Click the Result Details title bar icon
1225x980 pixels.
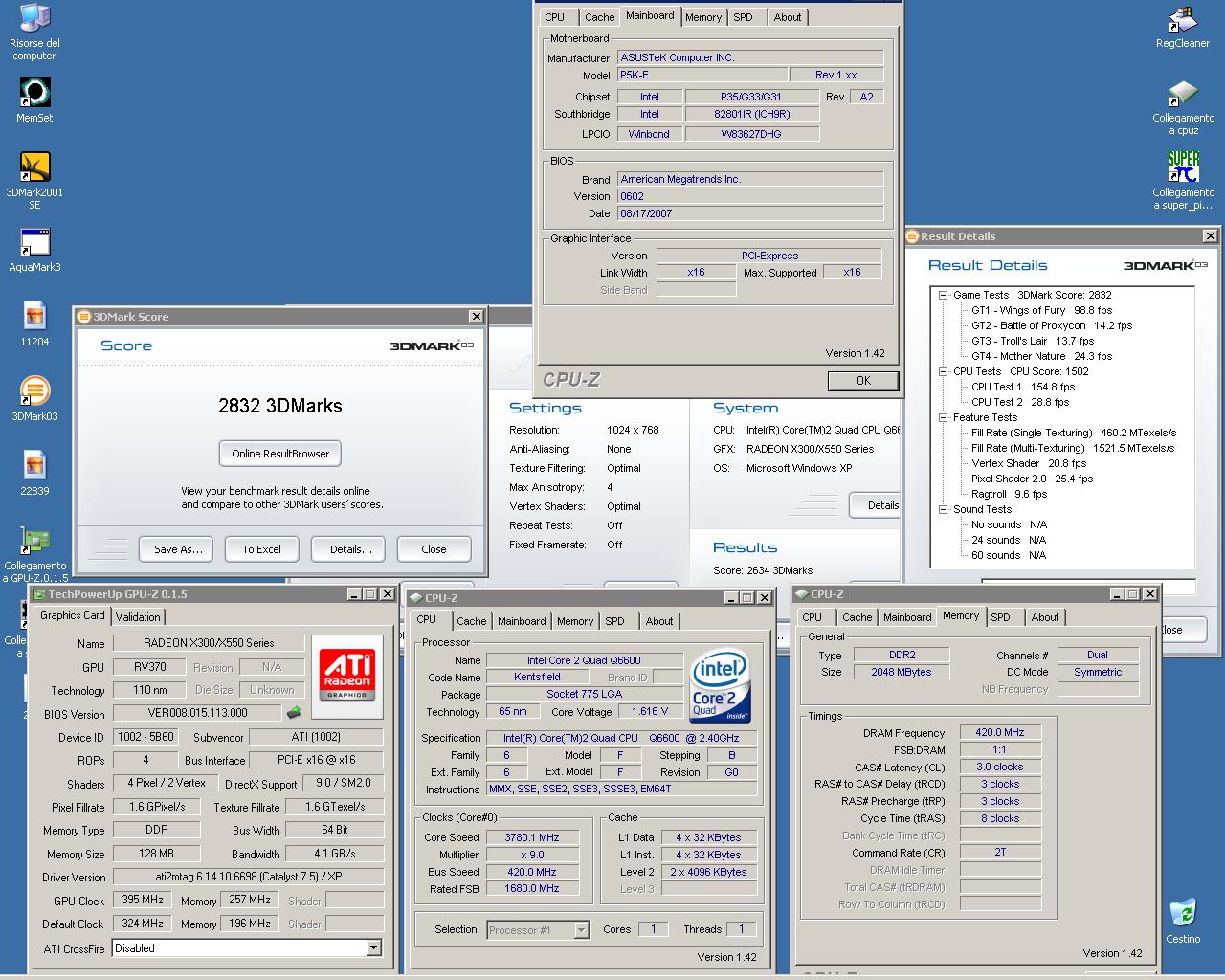[x=912, y=236]
